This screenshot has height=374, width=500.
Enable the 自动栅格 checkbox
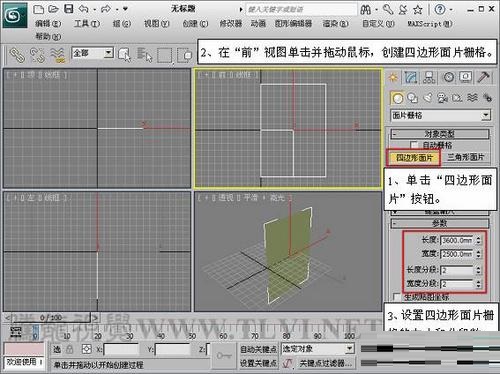(x=414, y=145)
